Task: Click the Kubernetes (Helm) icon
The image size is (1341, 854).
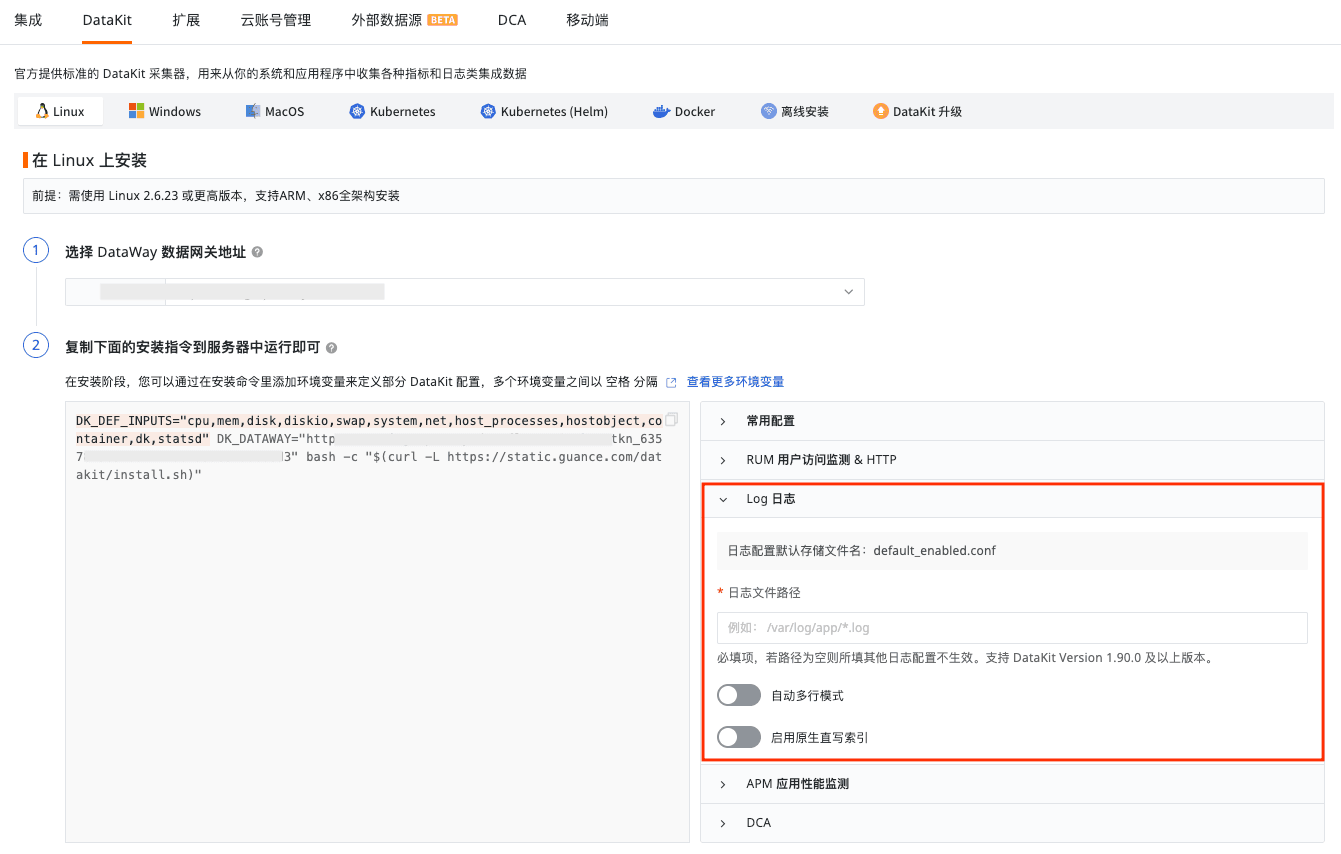Action: (x=488, y=111)
